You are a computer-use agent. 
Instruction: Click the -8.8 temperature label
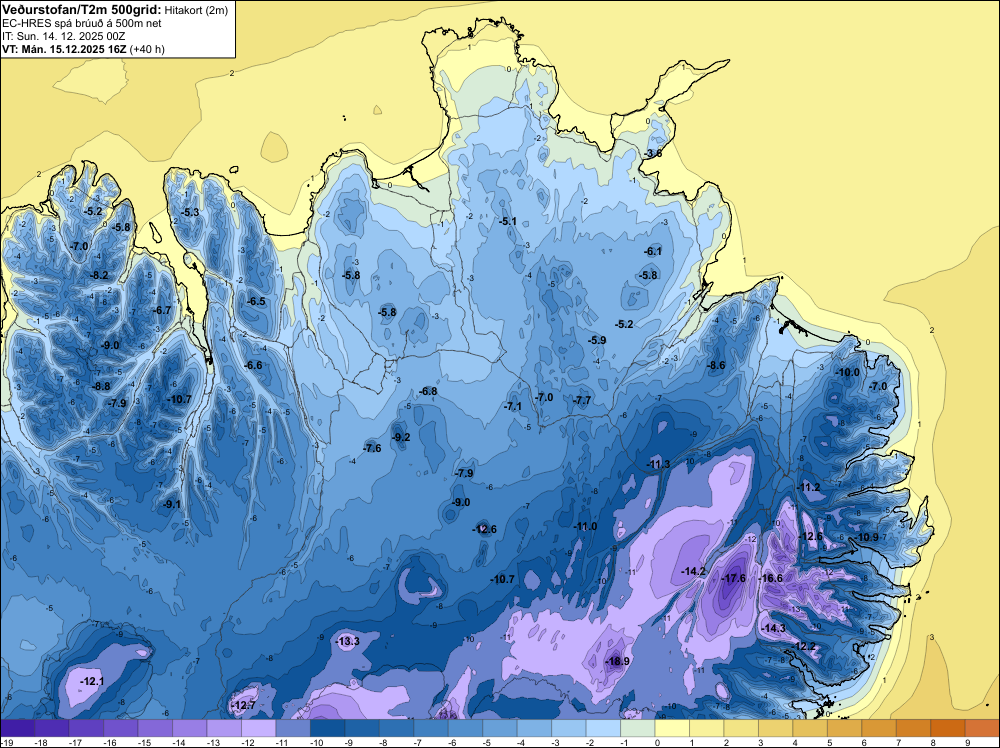pyautogui.click(x=101, y=386)
